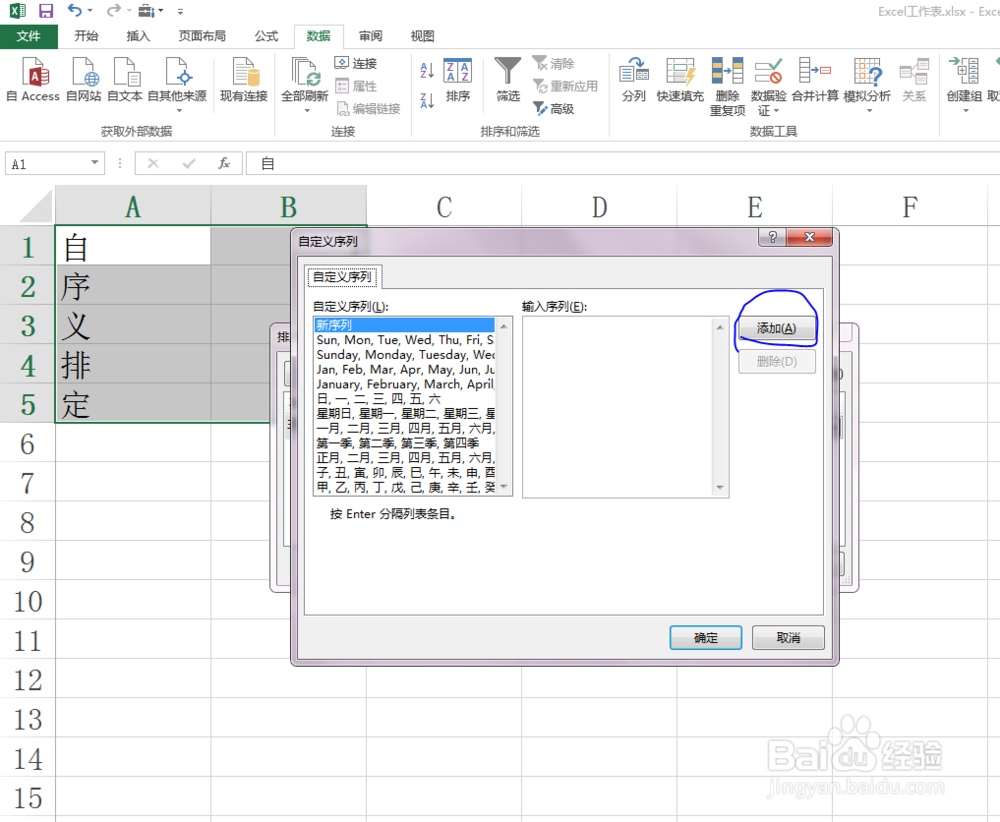This screenshot has height=822, width=1000.
Task: Open the Undo history dropdown arrow
Action: (x=90, y=11)
